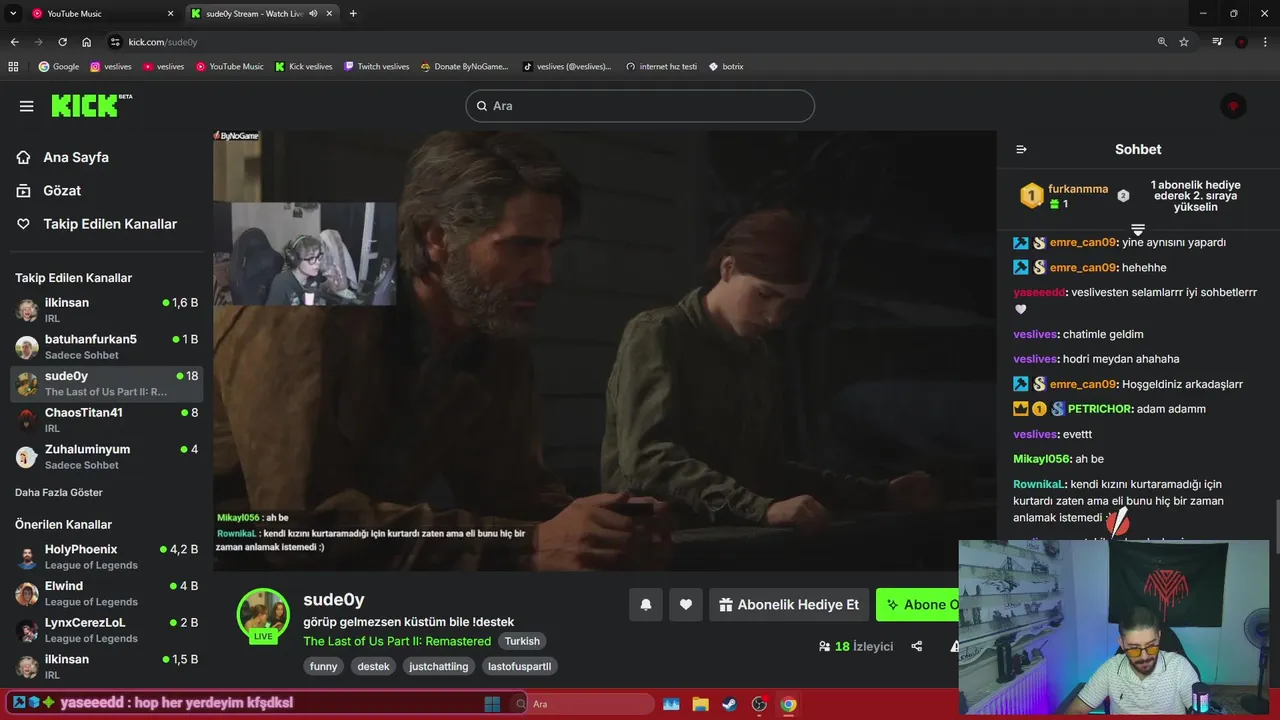The height and width of the screenshot is (720, 1280).
Task: Open the Kick hamburger sidebar menu
Action: 26,106
